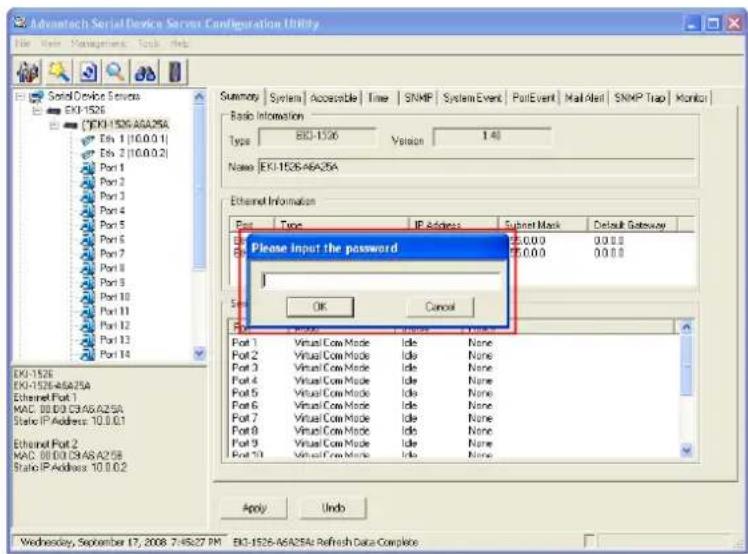
Task: Click the plain magnifying glass search icon
Action: (x=116, y=73)
